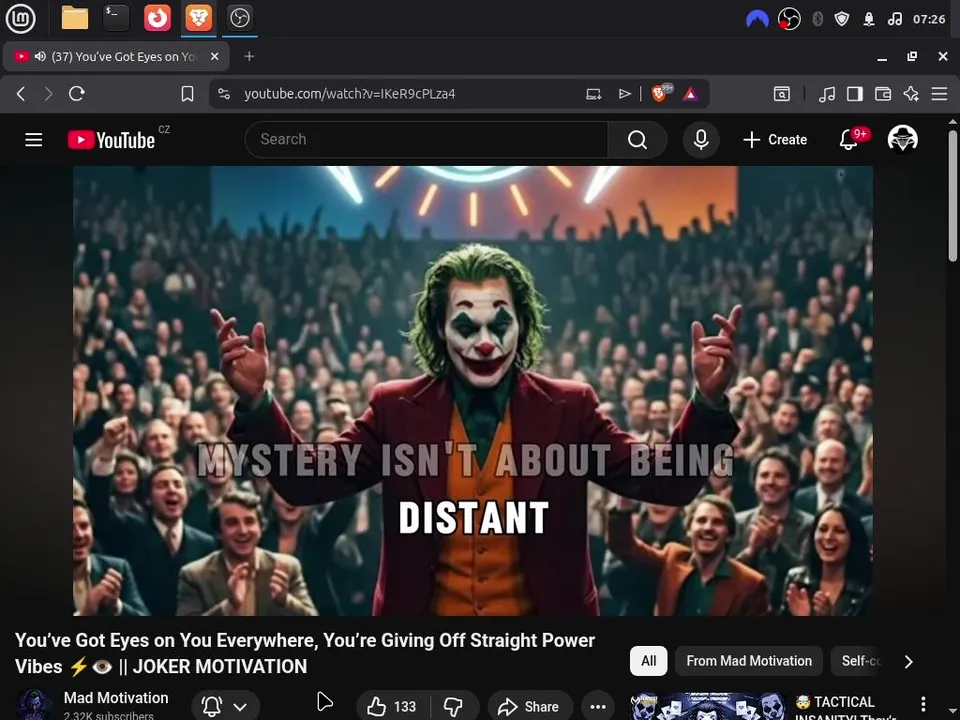The image size is (960, 720).
Task: Open the music note tray applet
Action: coord(894,19)
